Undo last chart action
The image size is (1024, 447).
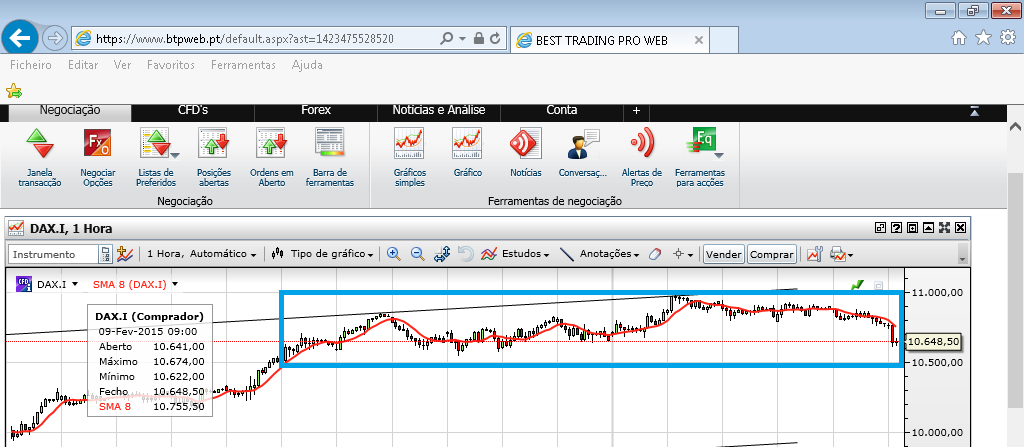click(466, 254)
